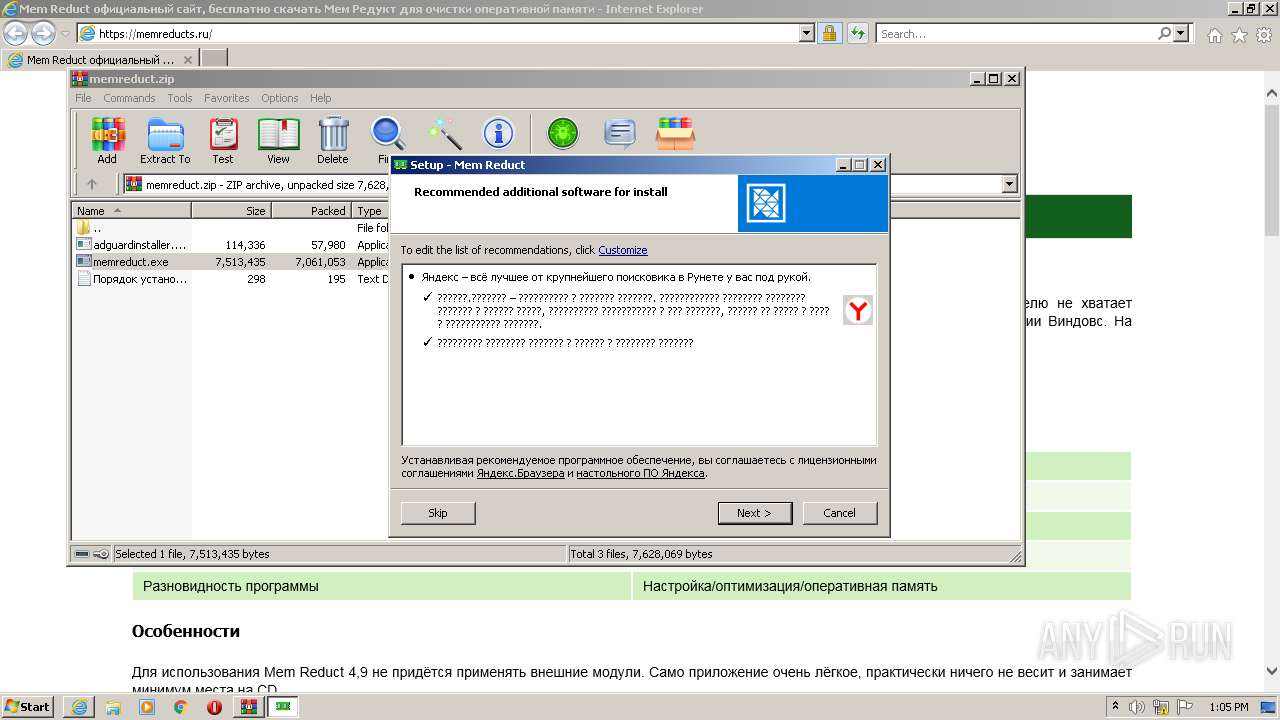Click the green VirusScan bug icon
This screenshot has height=720, width=1280.
point(563,133)
